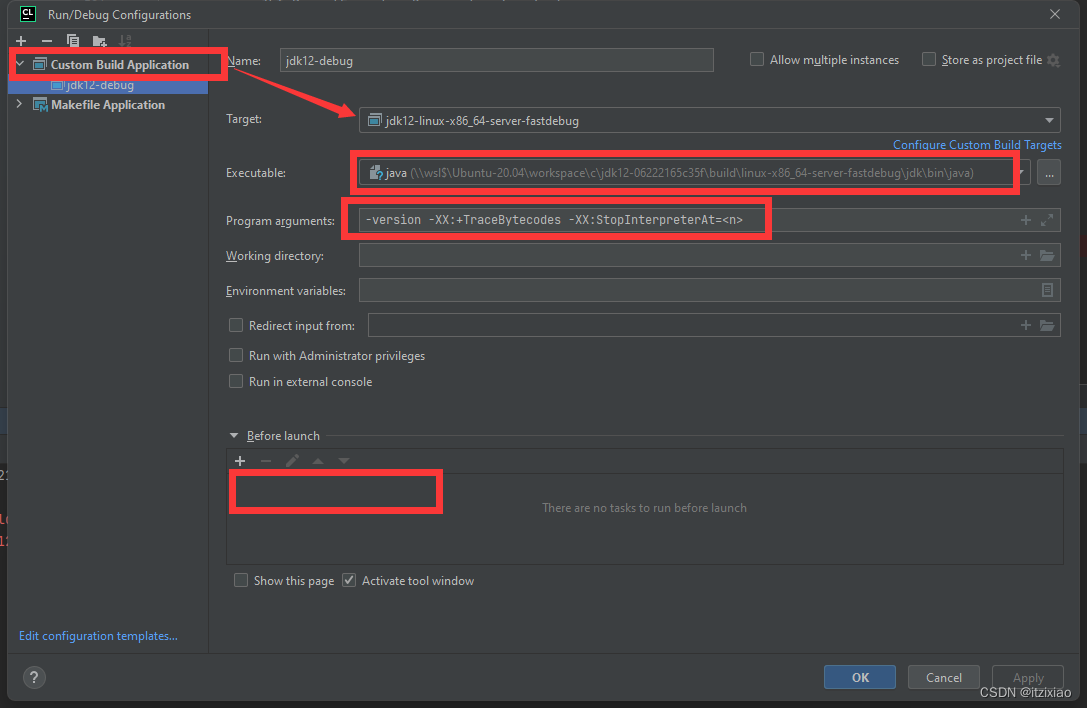Expand the Program arguments field
This screenshot has height=708, width=1087.
[x=1047, y=220]
